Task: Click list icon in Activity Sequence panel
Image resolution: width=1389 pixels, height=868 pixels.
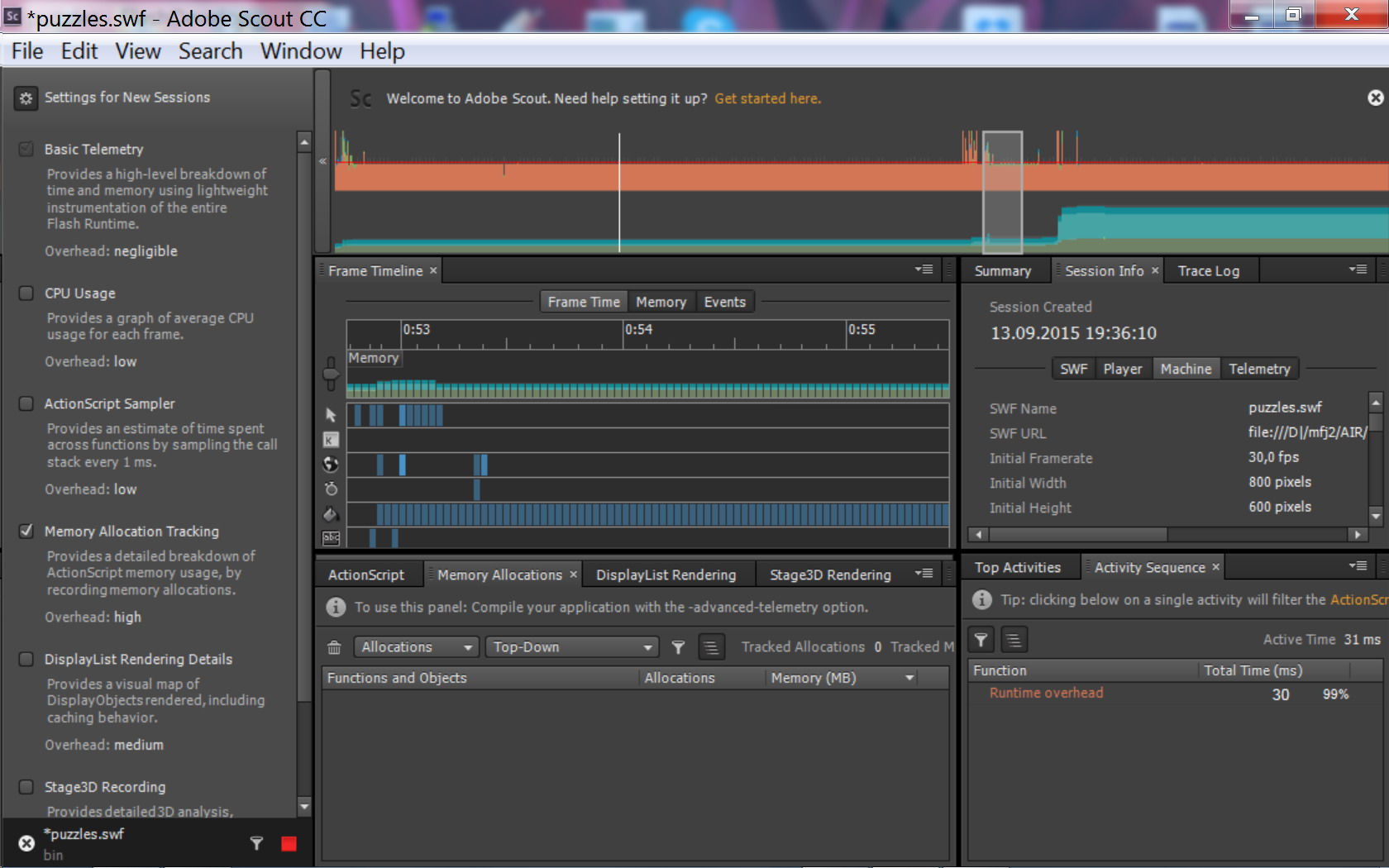Action: click(1014, 640)
